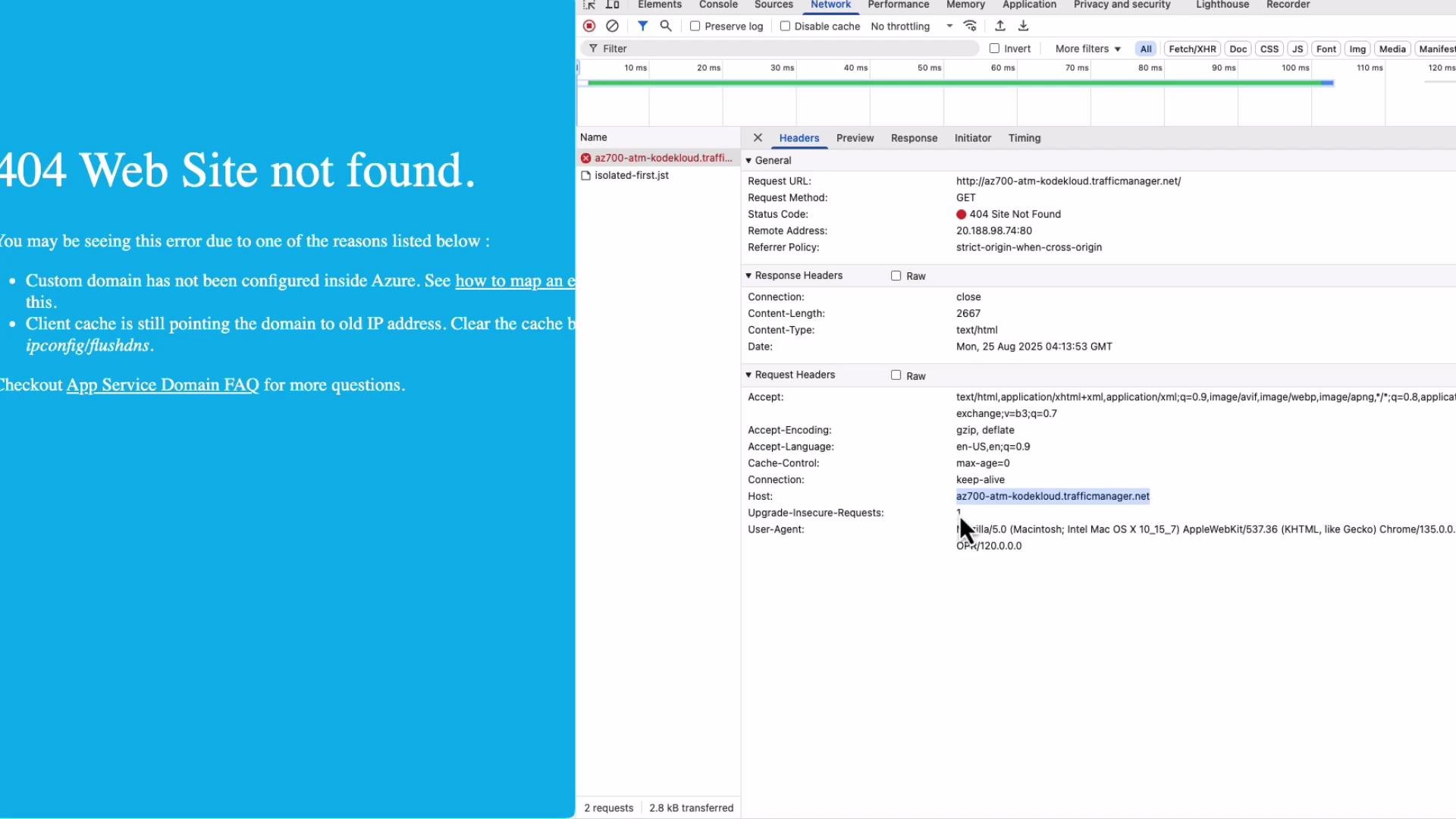Stop recording network log

pyautogui.click(x=589, y=26)
